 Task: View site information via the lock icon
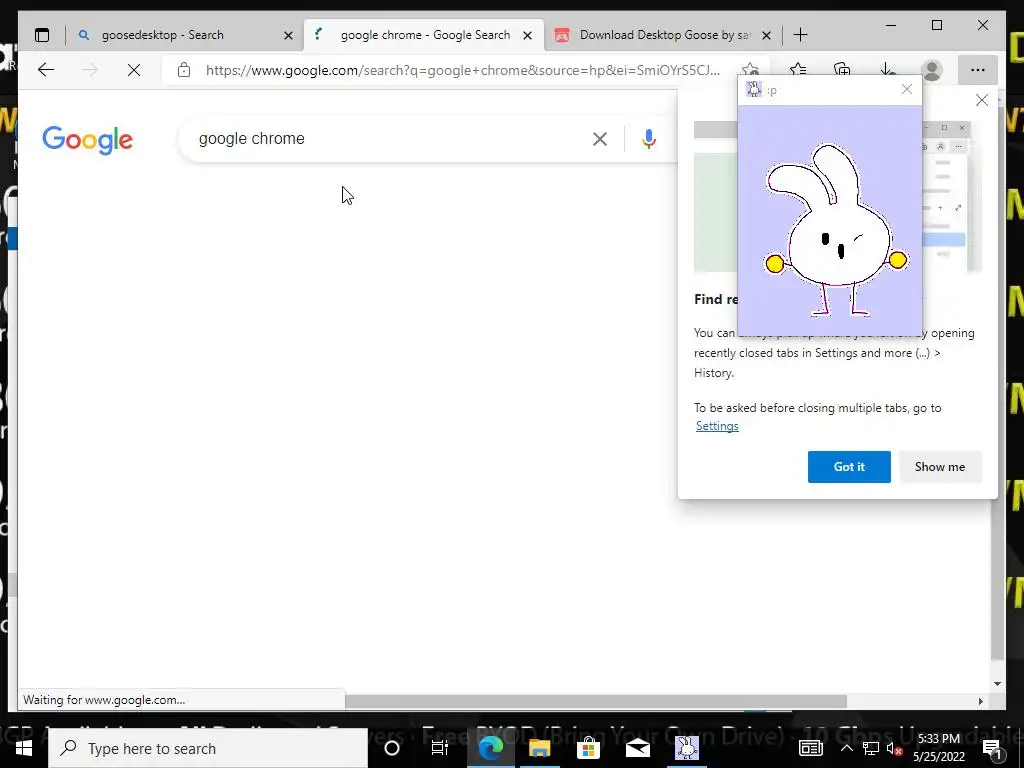coord(184,70)
